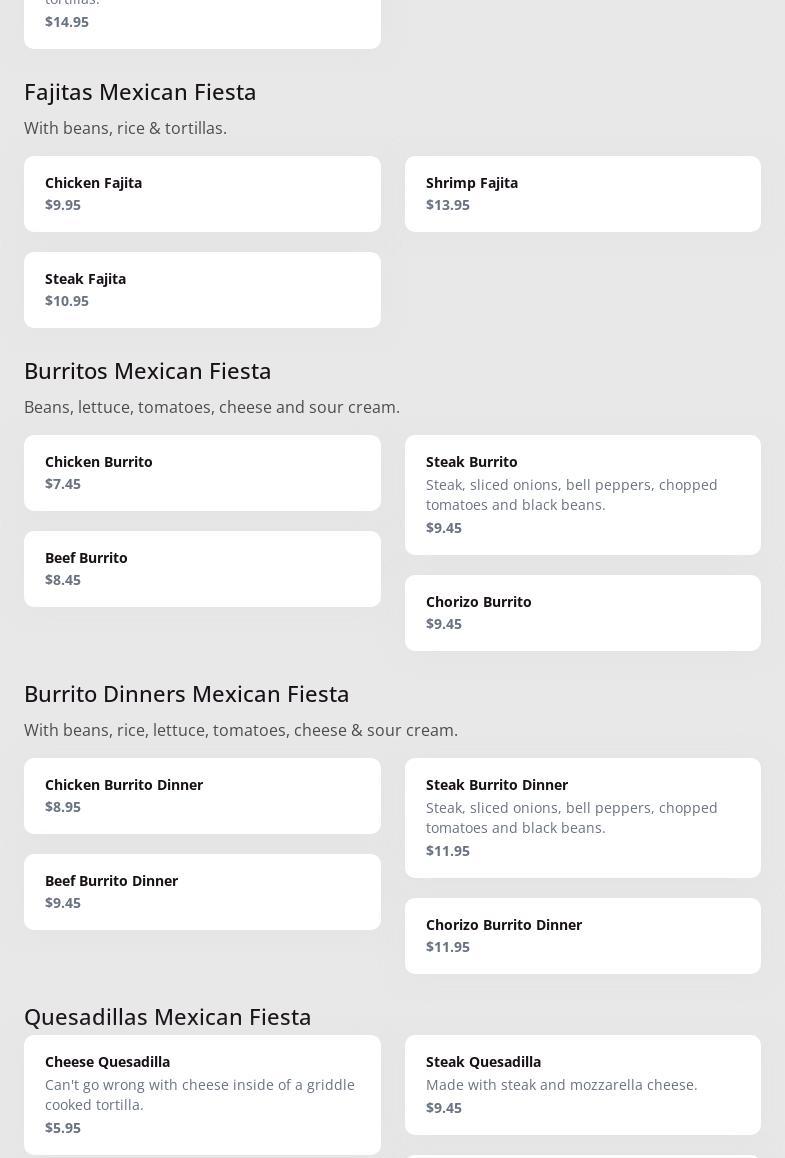This screenshot has width=785, height=1158.
Task: Click the Quesadillas Mexican Fiesta heading
Action: pyautogui.click(x=168, y=1016)
